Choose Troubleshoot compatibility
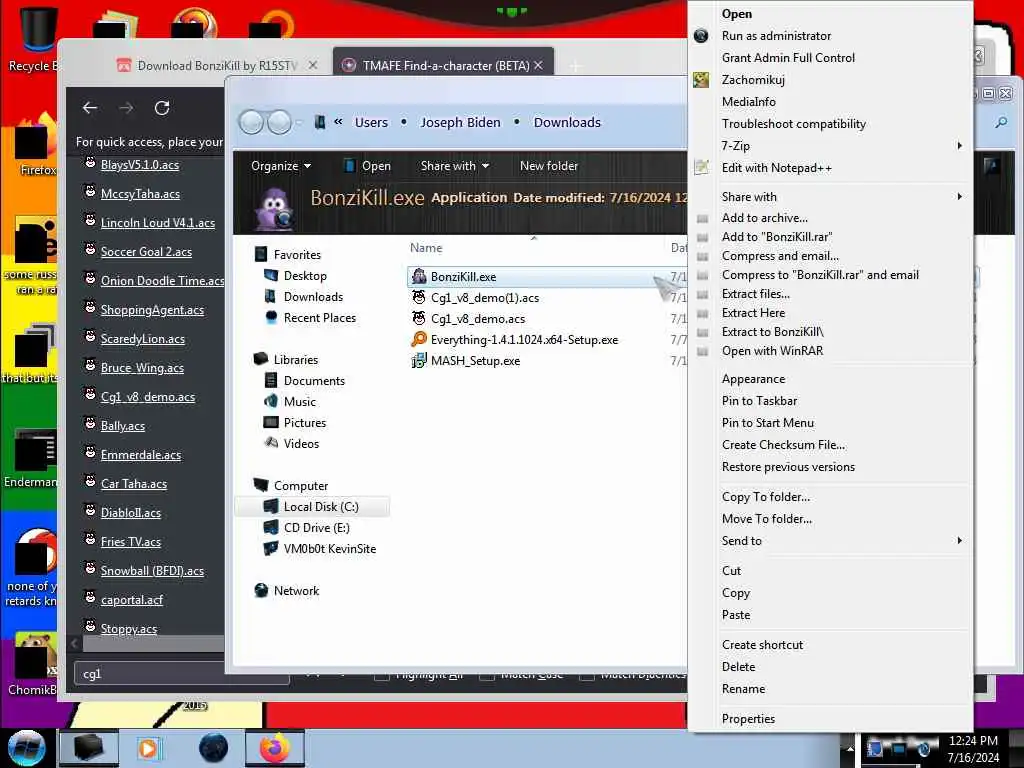The image size is (1024, 768). click(793, 123)
